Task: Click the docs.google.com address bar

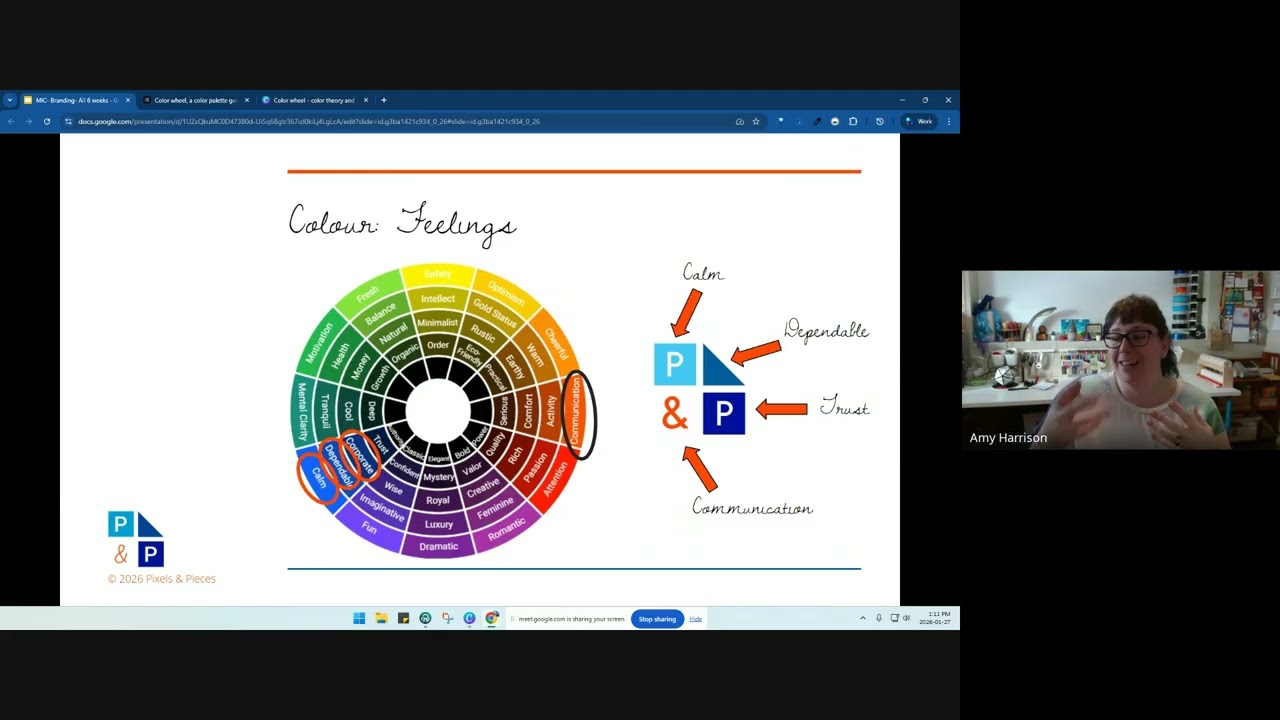Action: click(x=400, y=121)
